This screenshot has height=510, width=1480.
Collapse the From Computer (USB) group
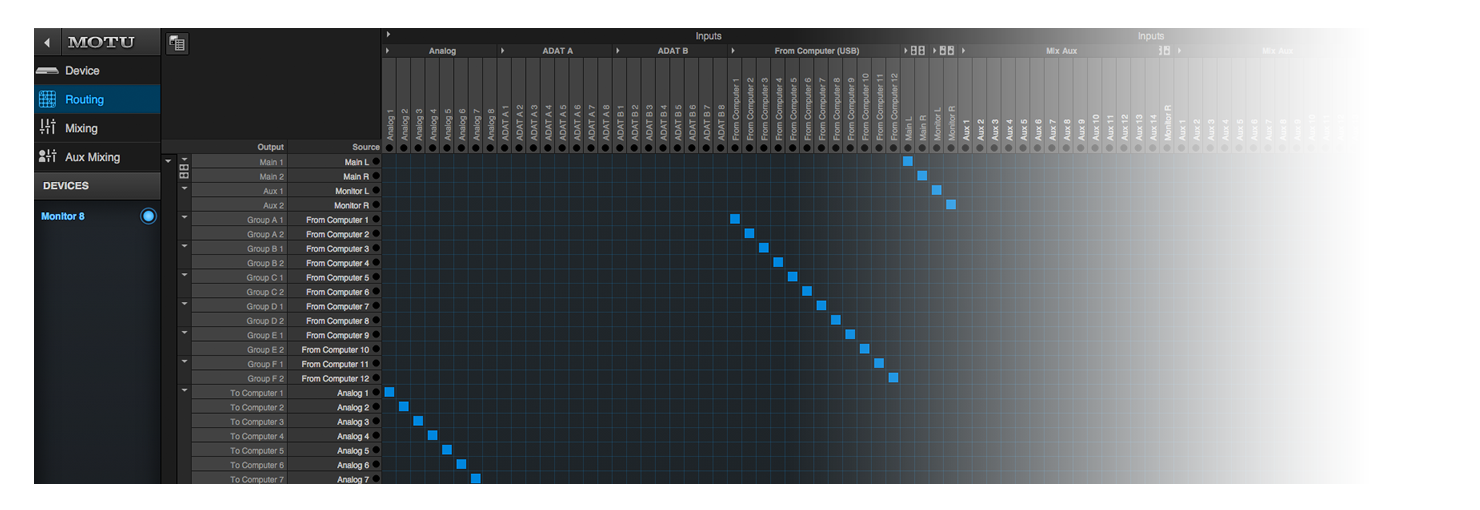point(733,51)
